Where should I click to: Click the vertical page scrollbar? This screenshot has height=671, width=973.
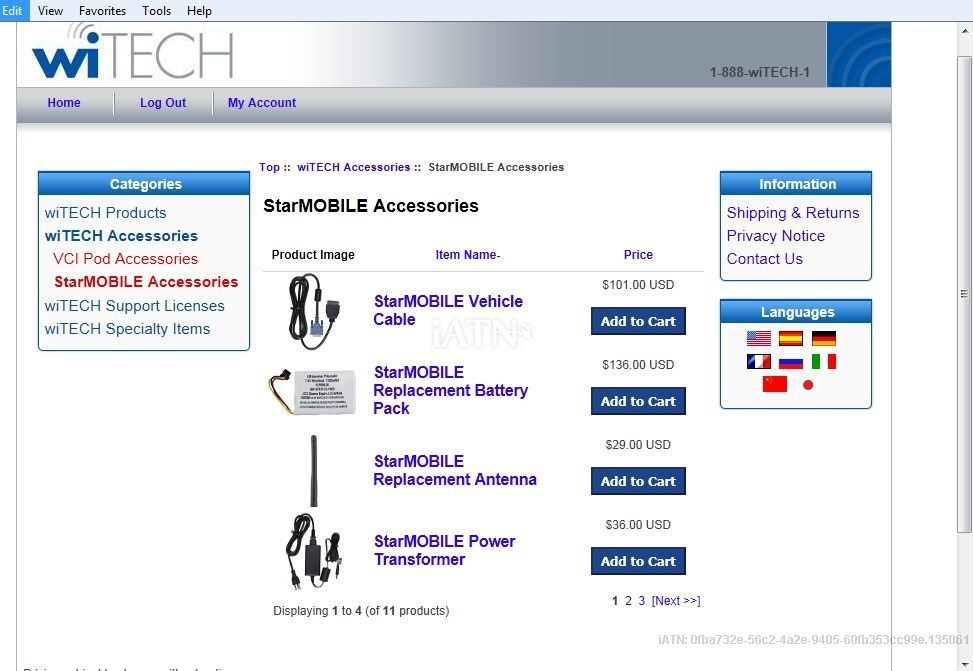point(964,294)
